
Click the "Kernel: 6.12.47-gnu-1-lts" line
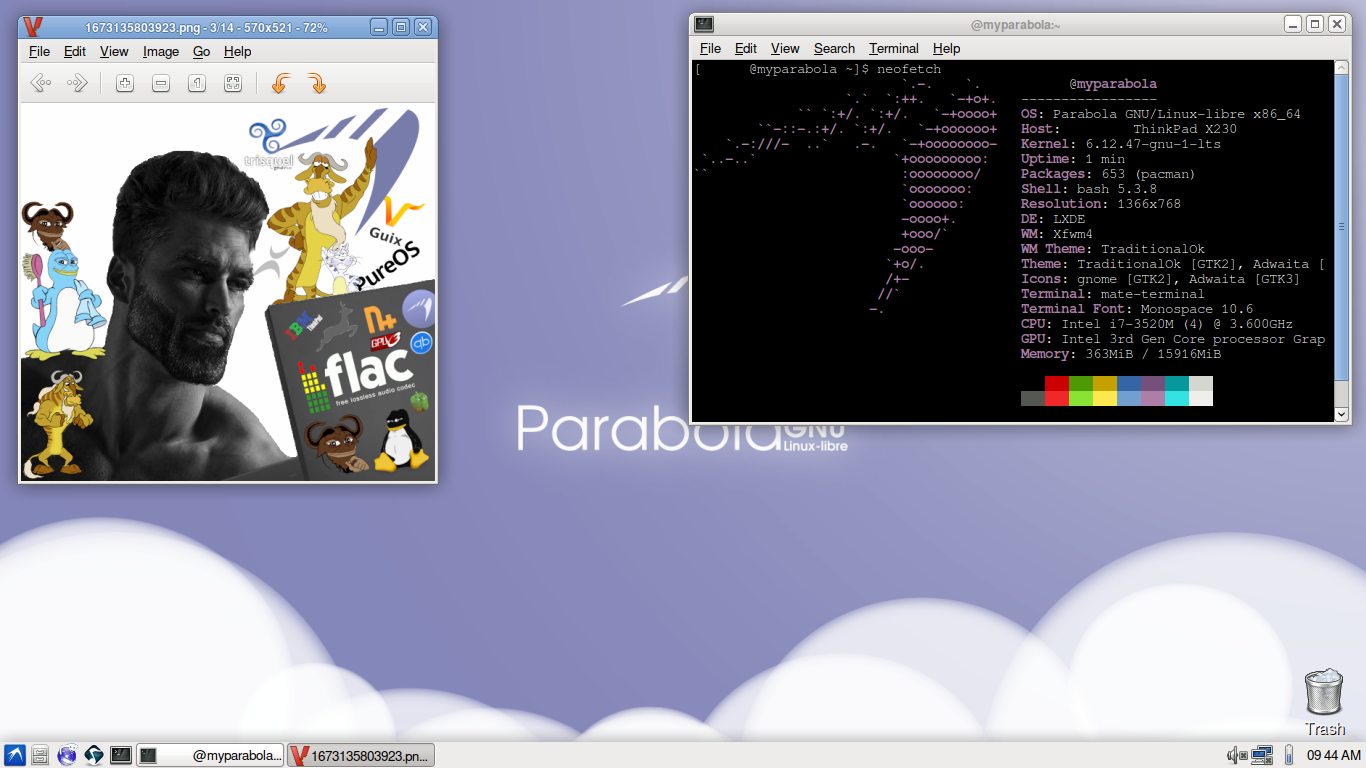pyautogui.click(x=1121, y=144)
